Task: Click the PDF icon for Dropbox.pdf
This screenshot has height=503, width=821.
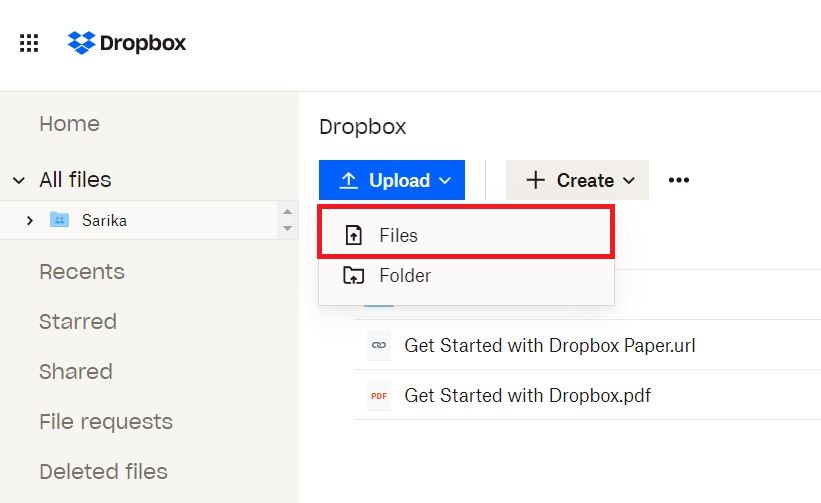Action: pyautogui.click(x=379, y=396)
